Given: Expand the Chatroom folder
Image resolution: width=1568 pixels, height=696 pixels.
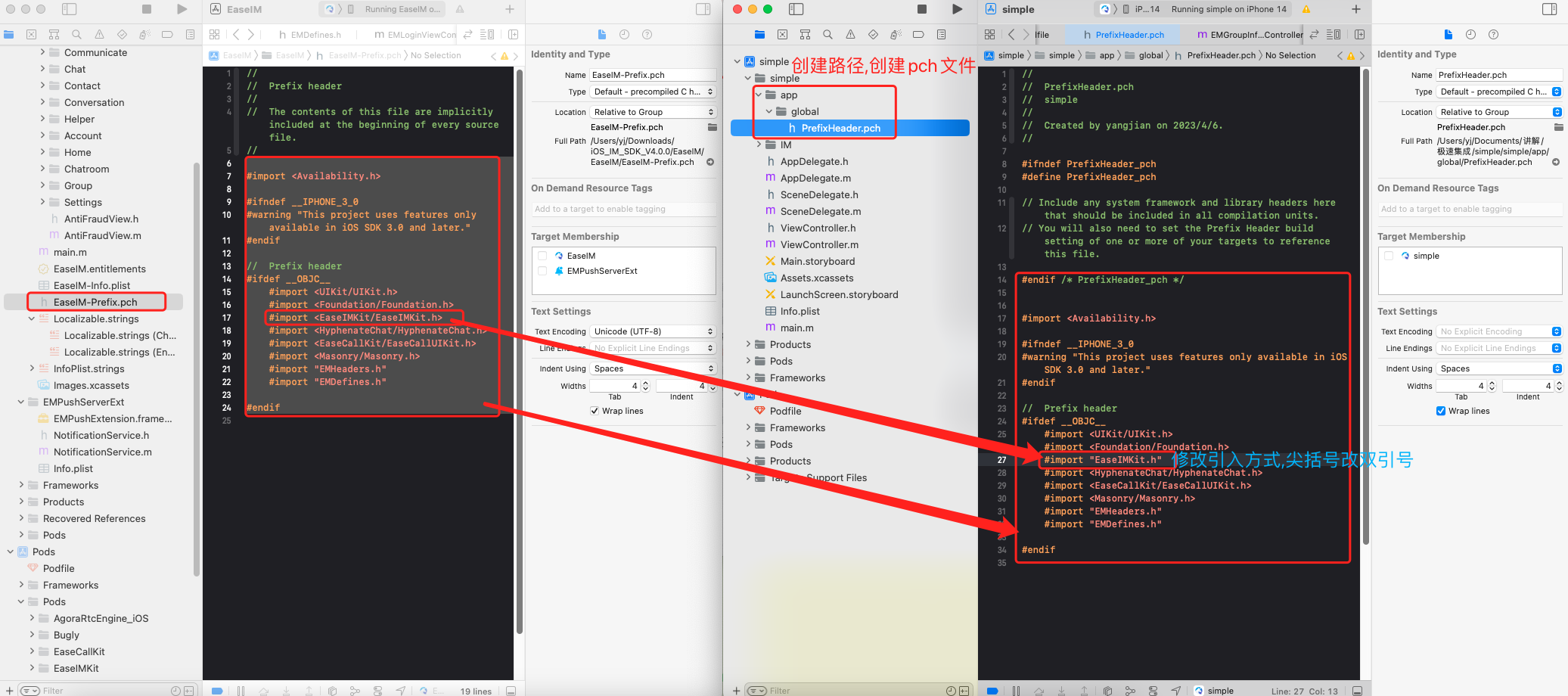Looking at the screenshot, I should click(42, 169).
